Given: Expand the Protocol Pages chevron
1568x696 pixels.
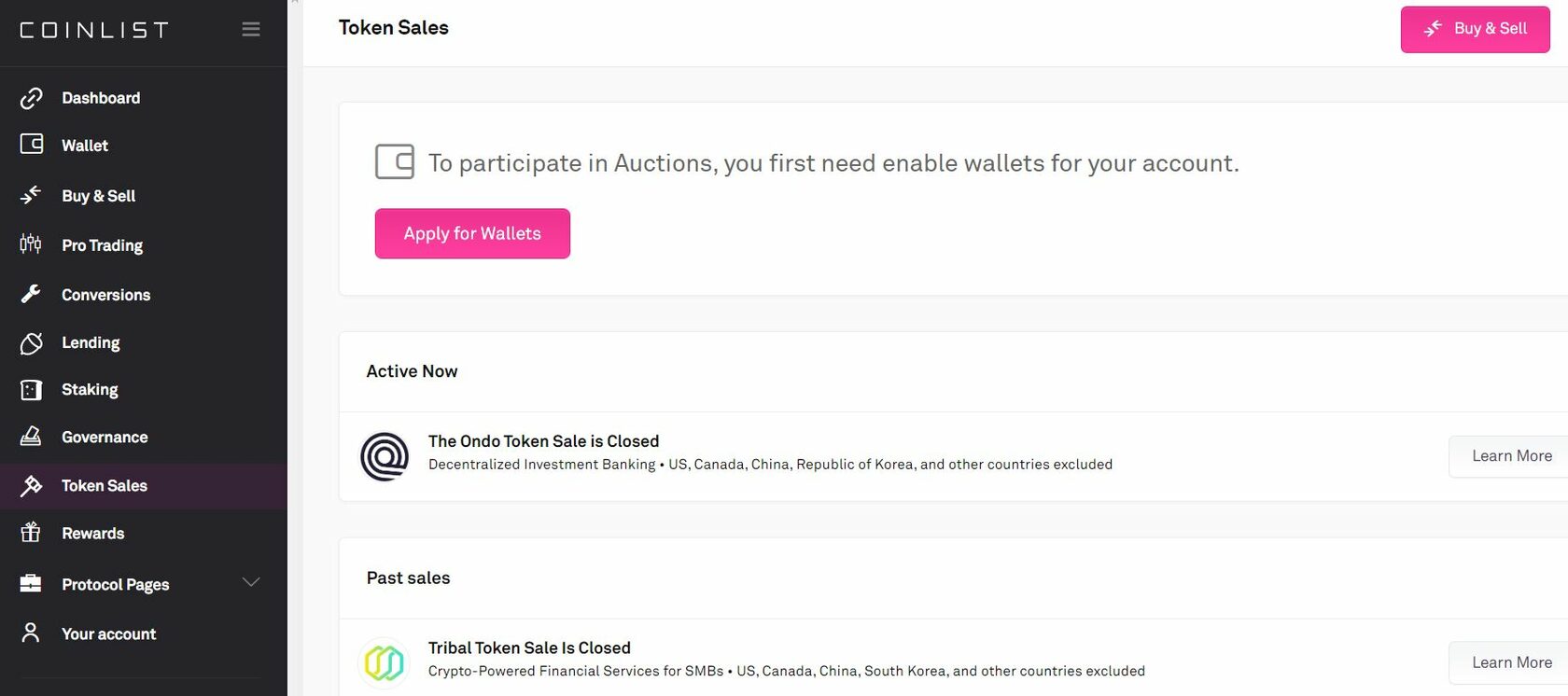Looking at the screenshot, I should [251, 582].
